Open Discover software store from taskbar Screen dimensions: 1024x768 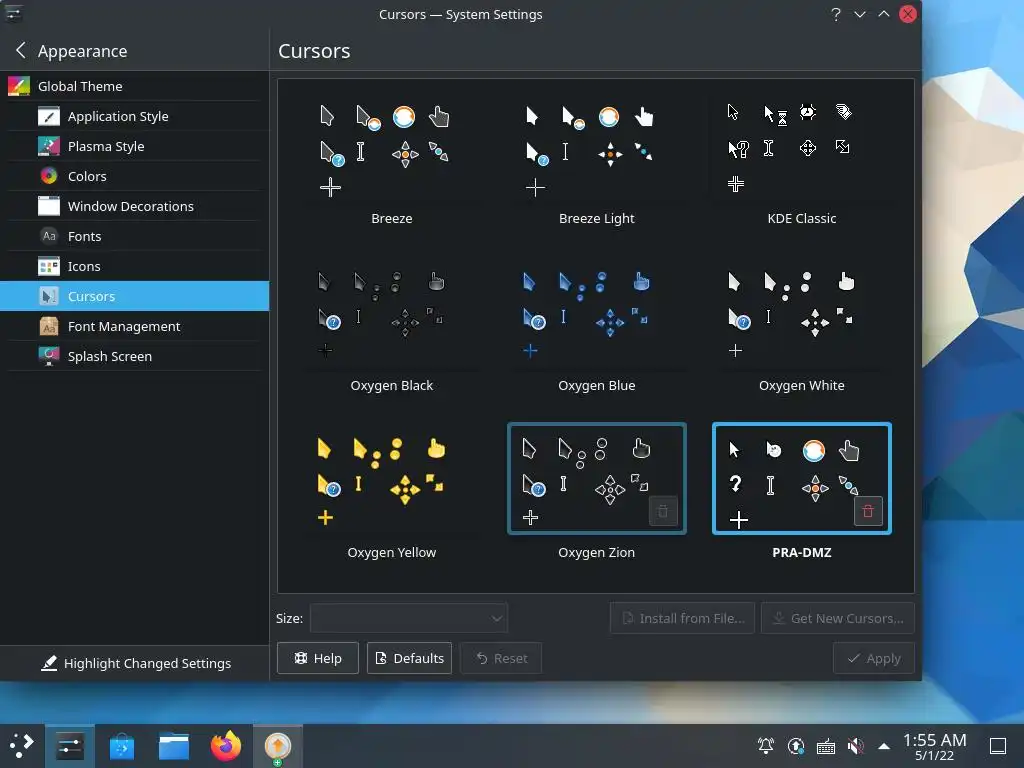pyautogui.click(x=121, y=746)
